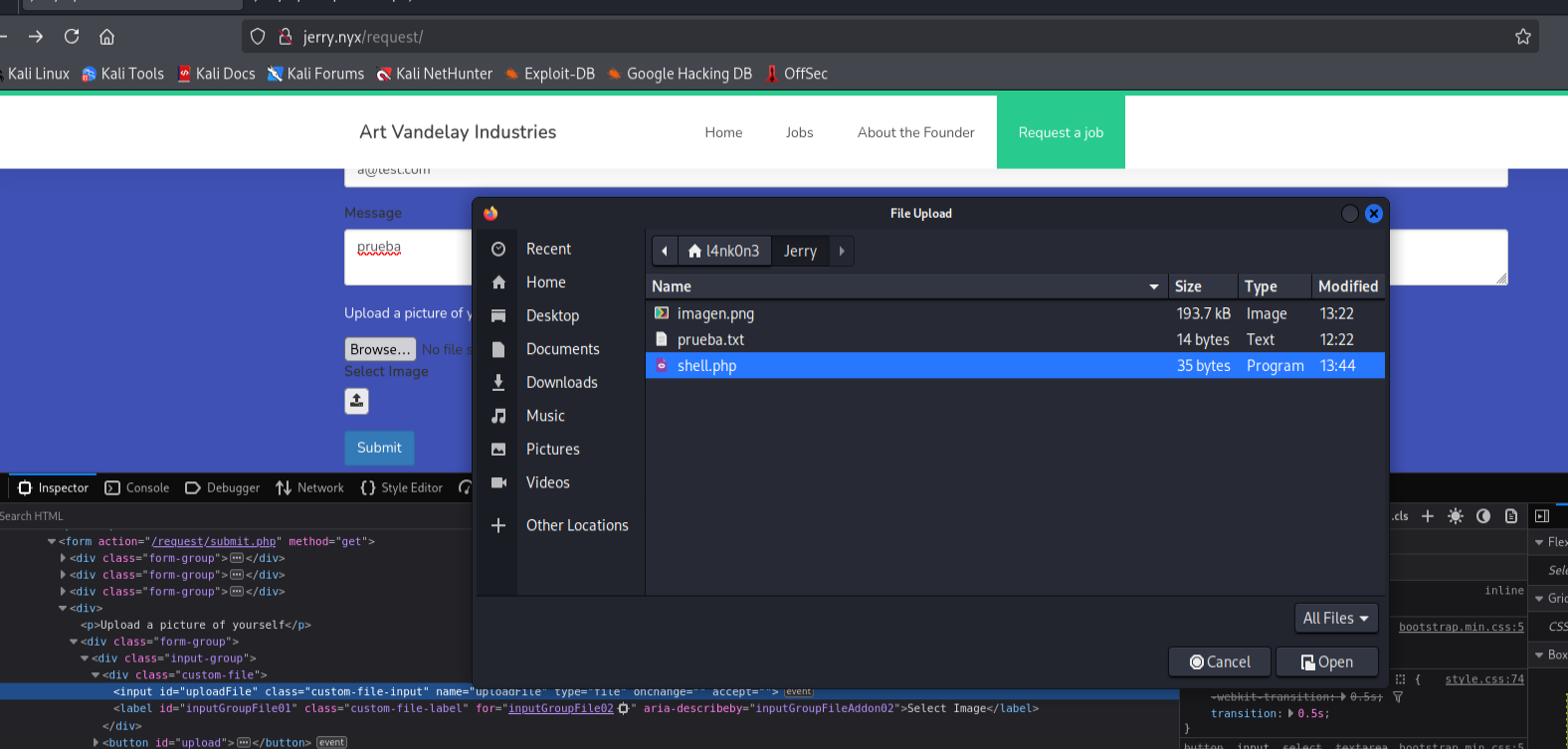This screenshot has width=1568, height=749.
Task: Toggle print media simulation page icon
Action: pos(1511,516)
